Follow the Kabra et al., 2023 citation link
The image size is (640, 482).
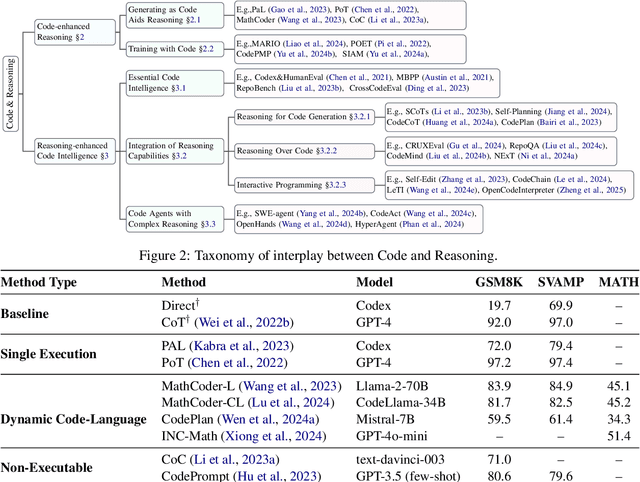tap(235, 347)
